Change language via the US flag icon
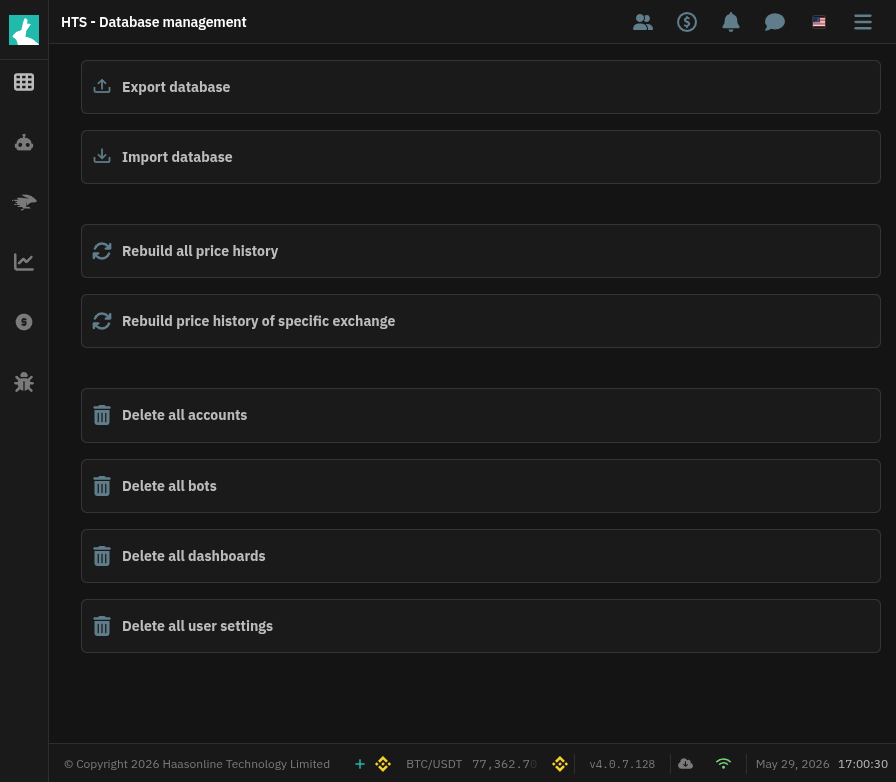 [819, 22]
